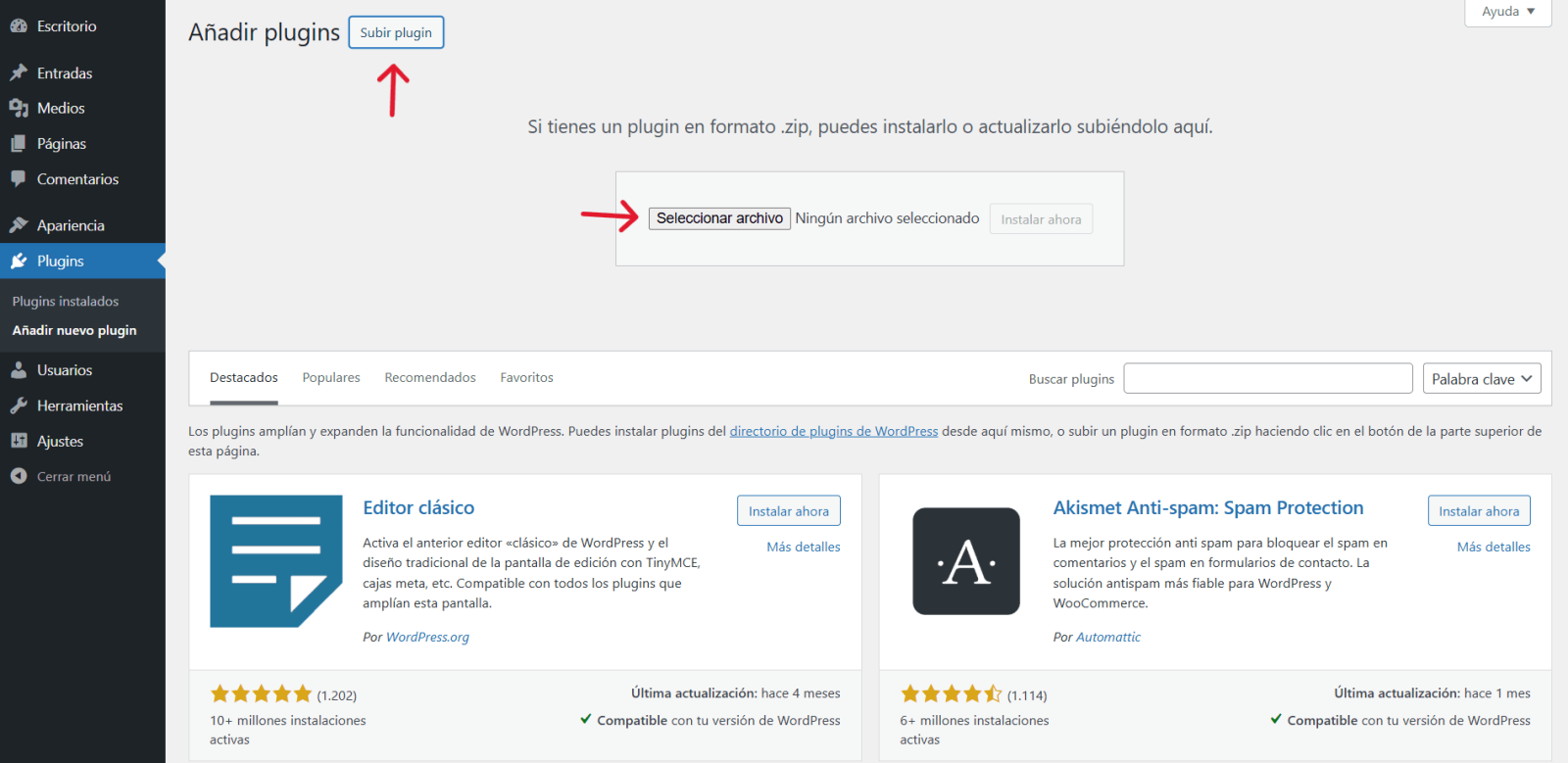Switch to the Recomendados tab
The image size is (1568, 763).
coord(430,378)
